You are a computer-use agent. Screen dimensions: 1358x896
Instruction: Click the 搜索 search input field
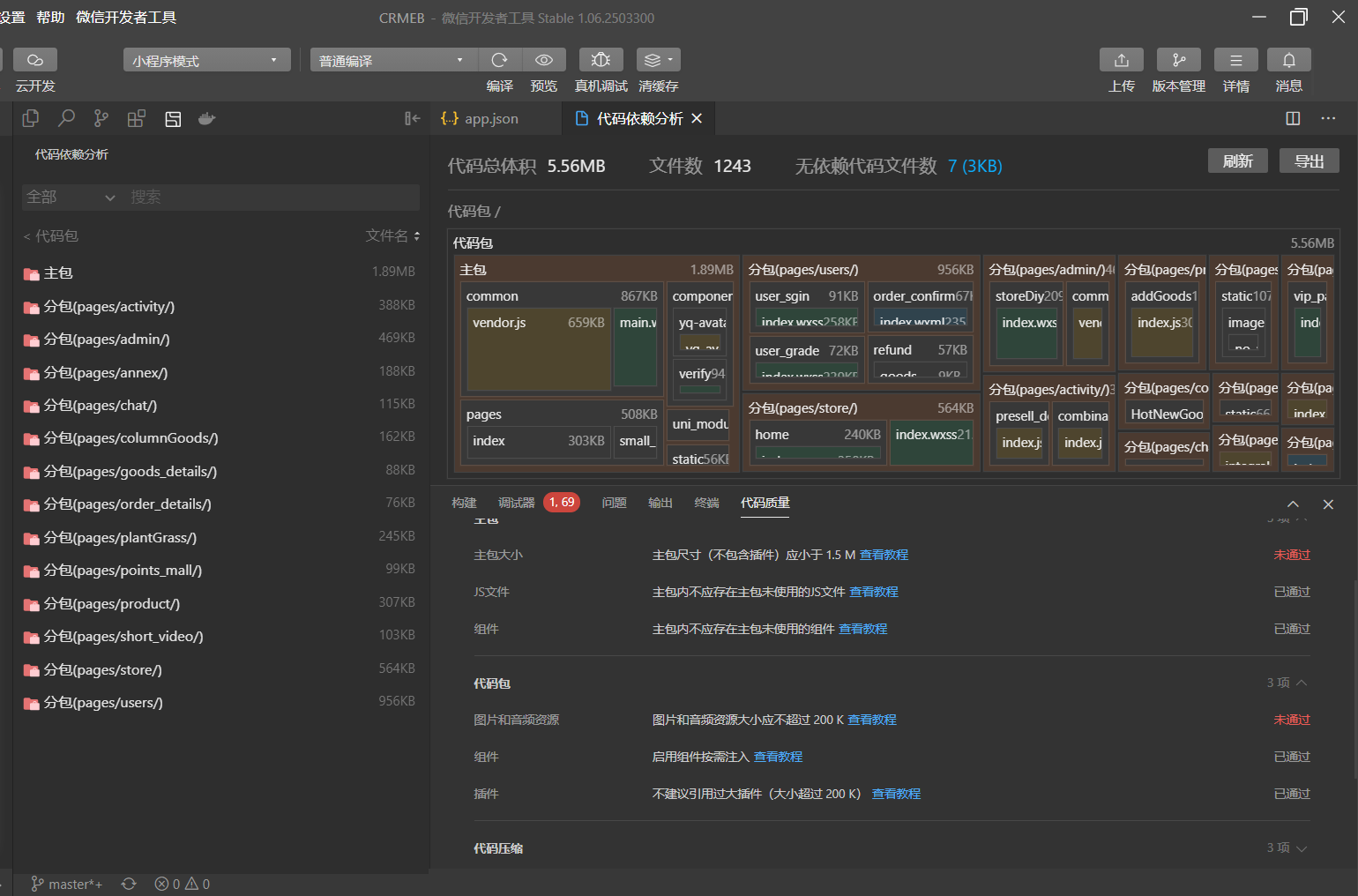[272, 197]
